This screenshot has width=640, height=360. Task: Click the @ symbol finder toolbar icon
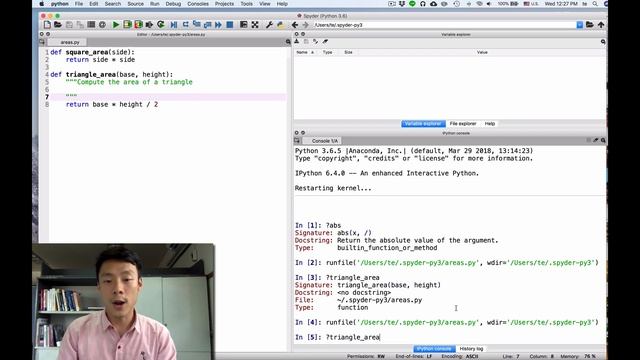click(102, 25)
